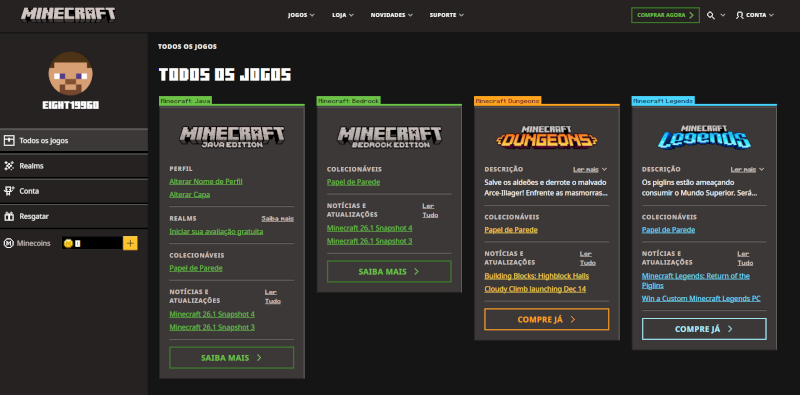
Task: Select Resgatar in sidebar
Action: pyautogui.click(x=74, y=216)
